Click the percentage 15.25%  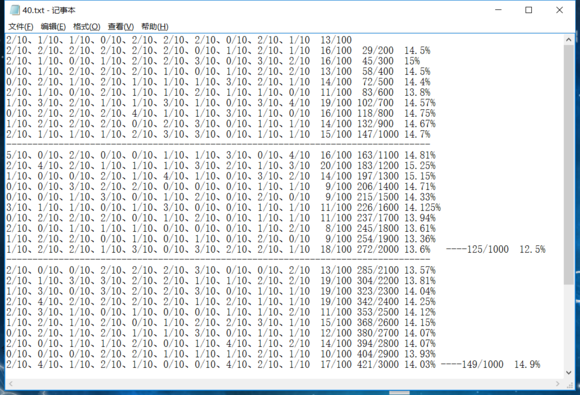(x=420, y=166)
